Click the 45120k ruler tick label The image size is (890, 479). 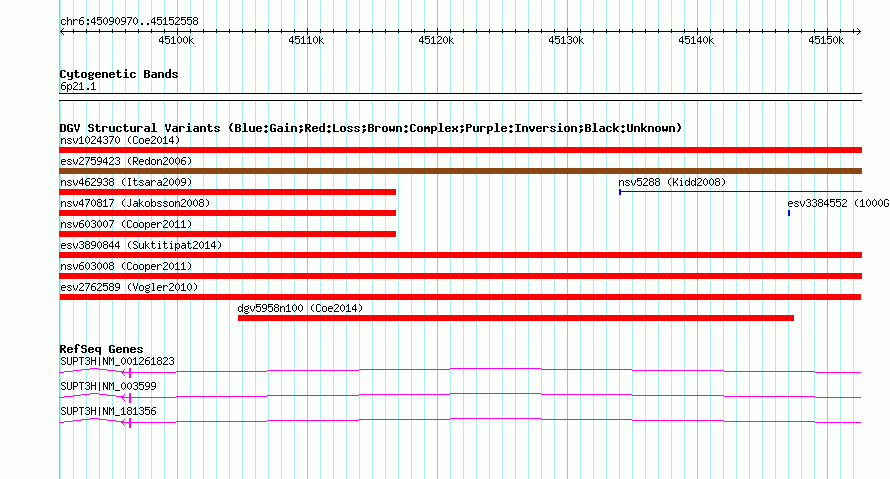pyautogui.click(x=436, y=40)
